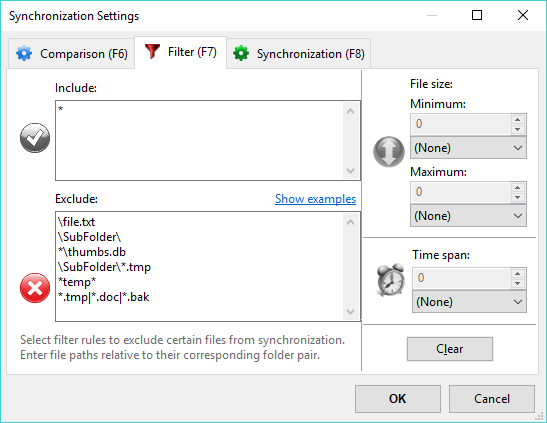Click the green gear Synchronization icon
This screenshot has height=423, width=547.
pyautogui.click(x=241, y=53)
